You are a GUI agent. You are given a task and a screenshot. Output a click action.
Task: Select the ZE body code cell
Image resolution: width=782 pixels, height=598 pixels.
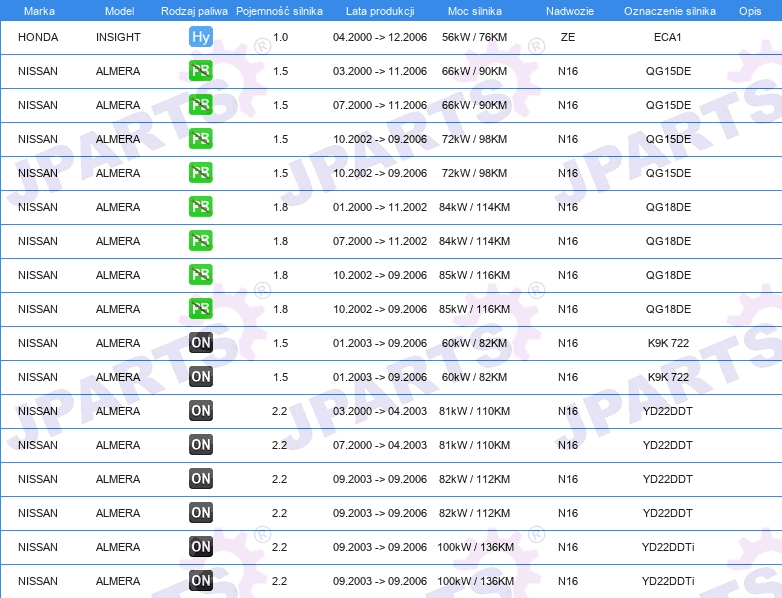[x=568, y=37]
